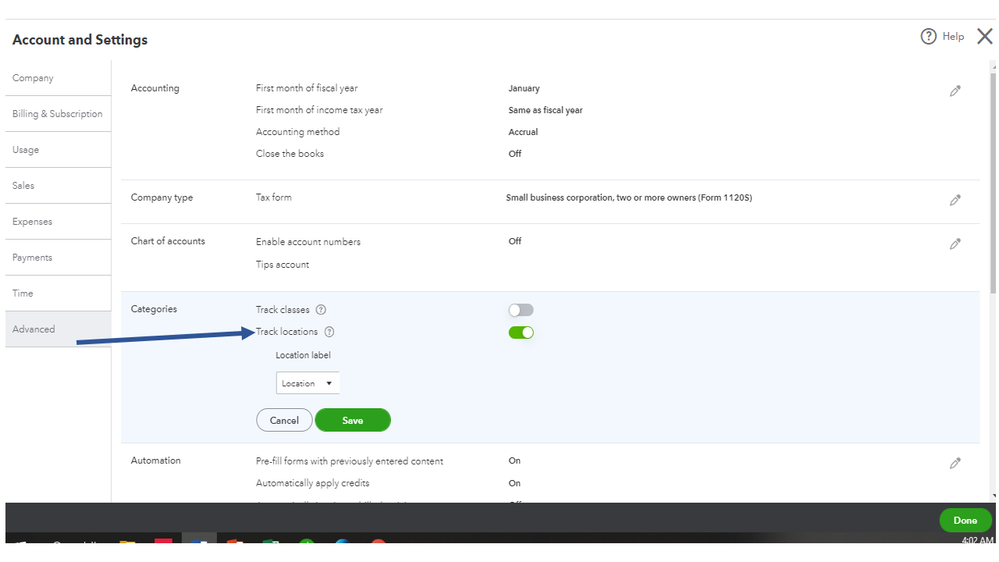Click the taskbar clock showing 4:02 AM

(977, 540)
